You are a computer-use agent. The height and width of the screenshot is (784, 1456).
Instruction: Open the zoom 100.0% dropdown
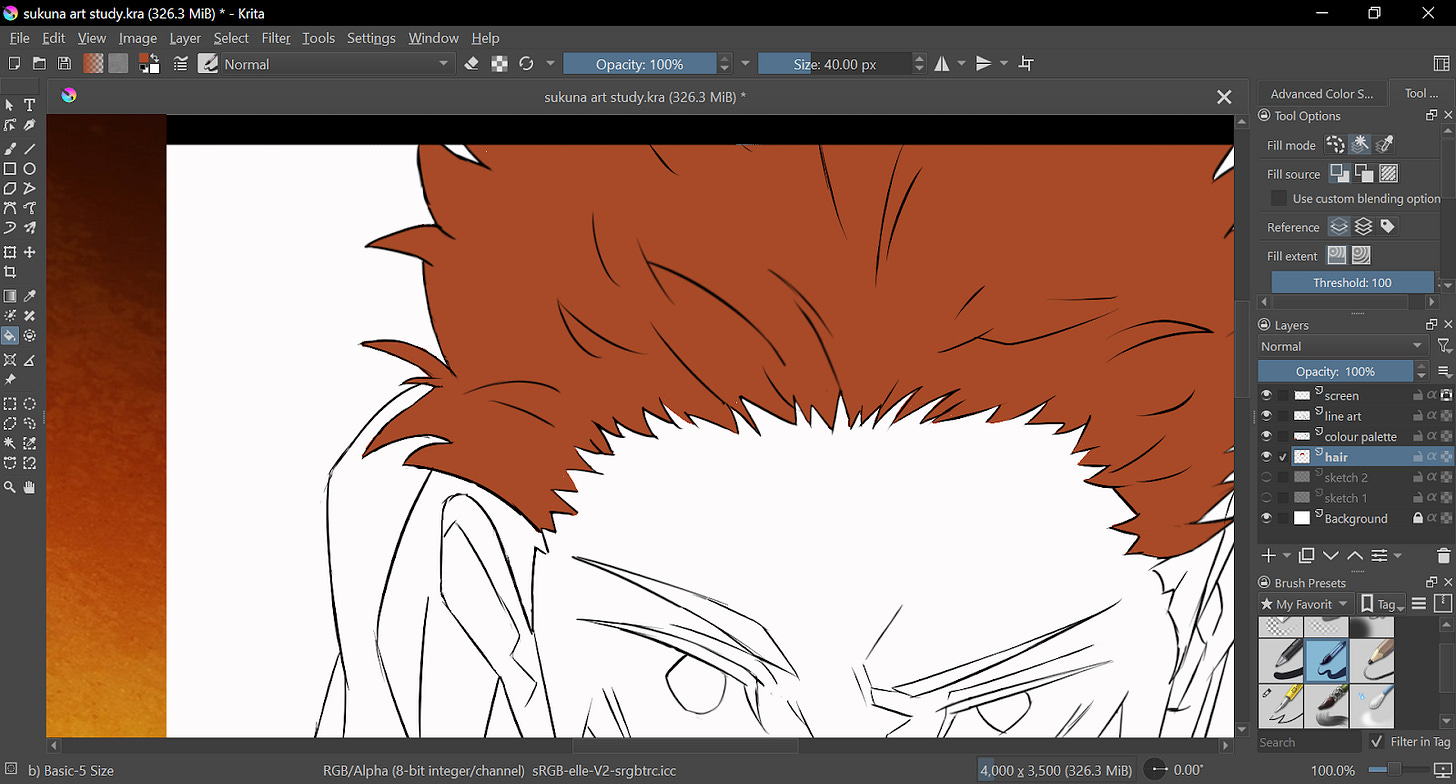1333,771
